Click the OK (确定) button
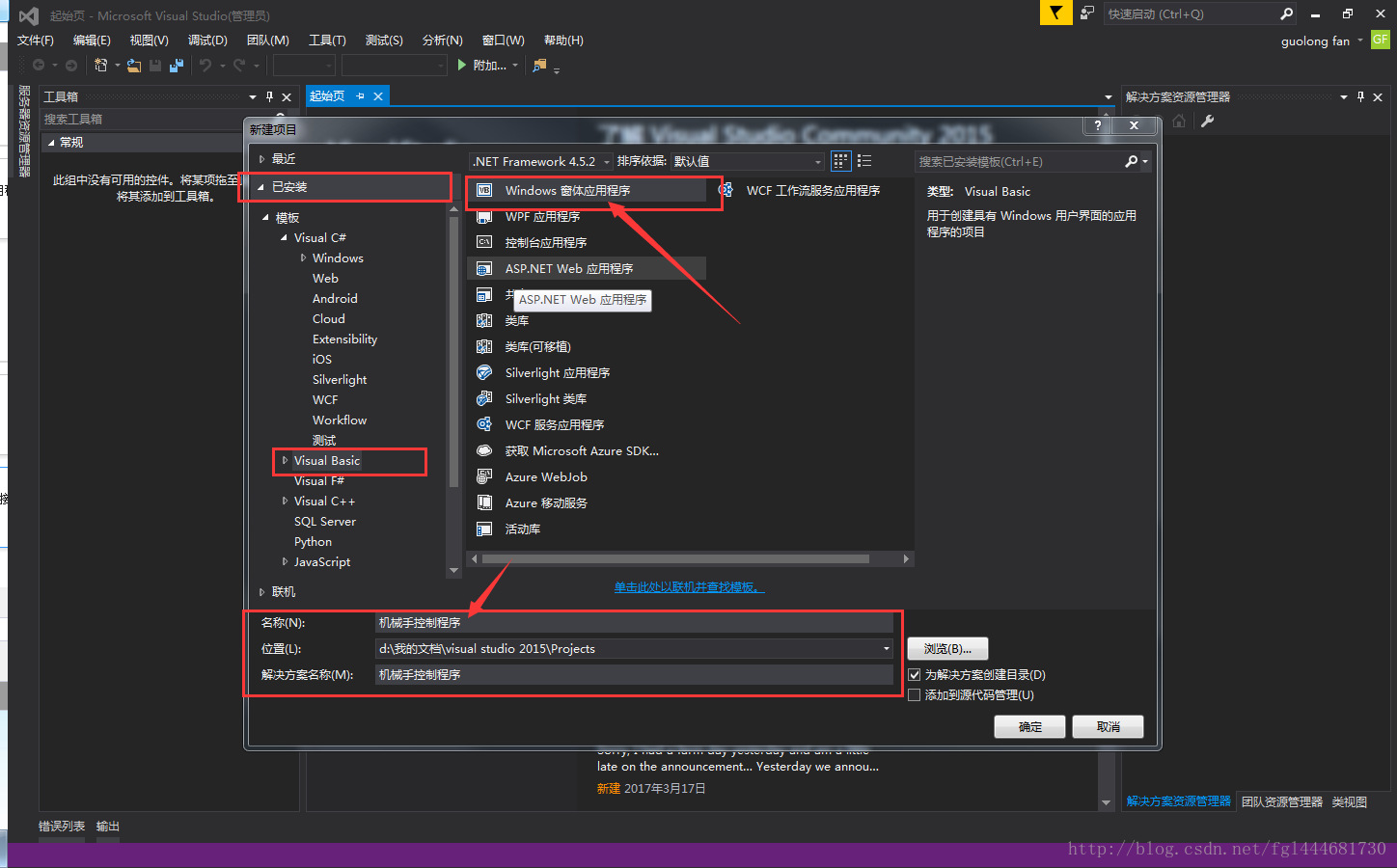The width and height of the screenshot is (1397, 868). pyautogui.click(x=1029, y=727)
